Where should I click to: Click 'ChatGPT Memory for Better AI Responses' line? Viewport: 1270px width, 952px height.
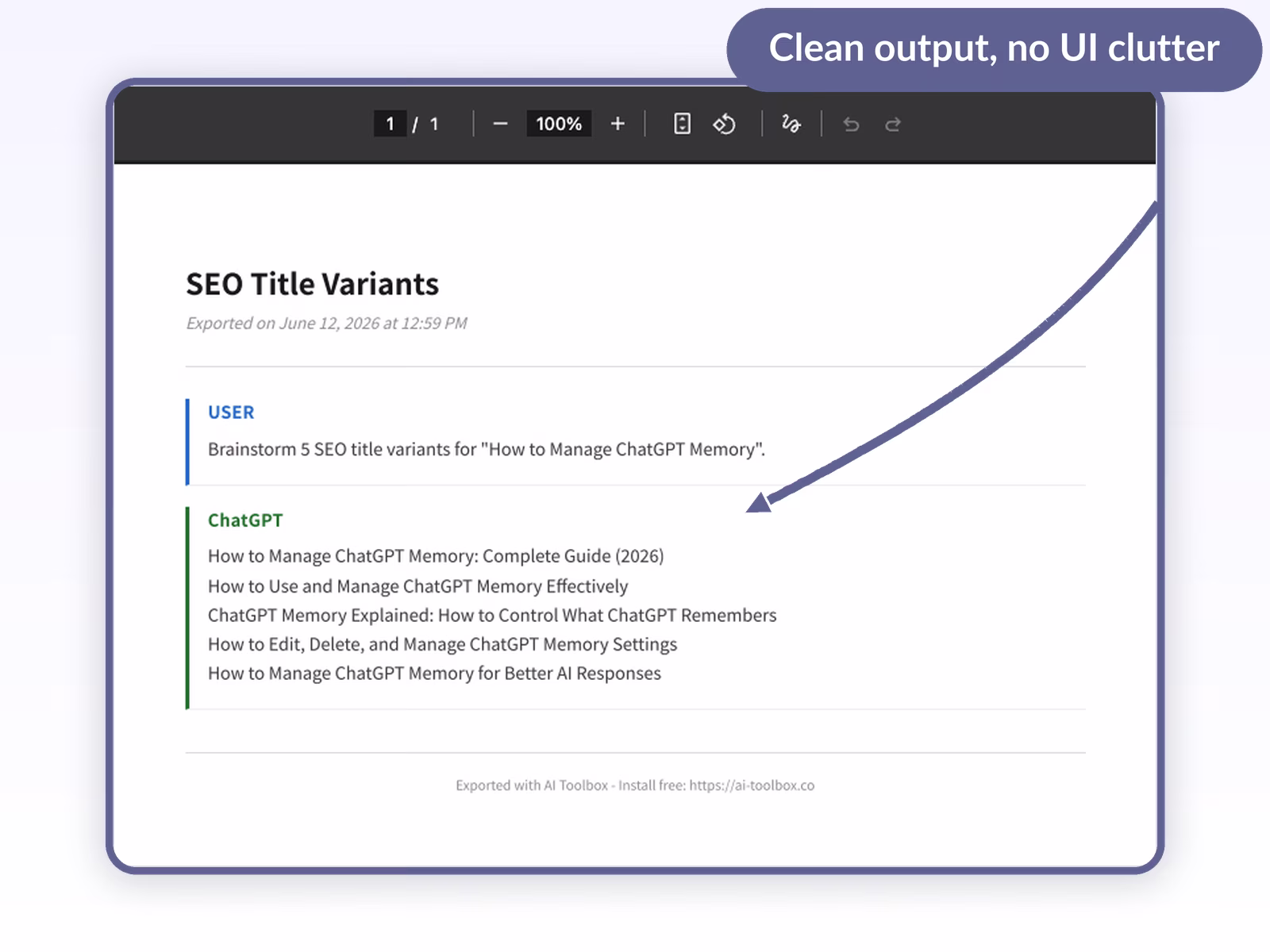click(x=434, y=674)
